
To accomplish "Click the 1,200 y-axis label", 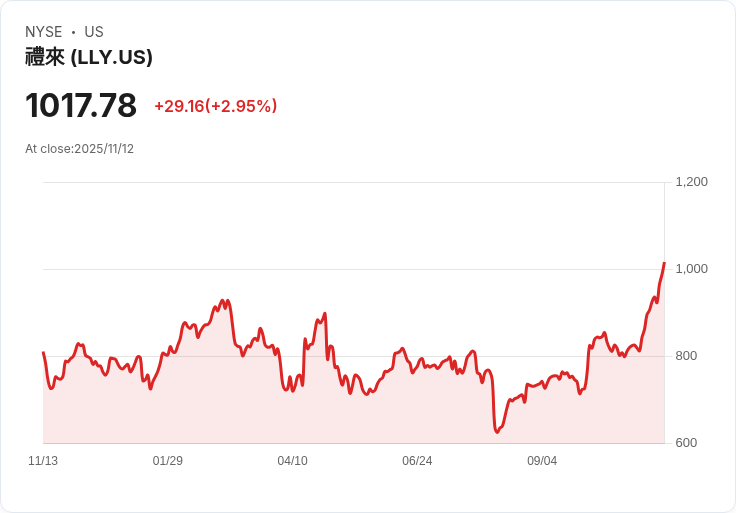I will [691, 182].
